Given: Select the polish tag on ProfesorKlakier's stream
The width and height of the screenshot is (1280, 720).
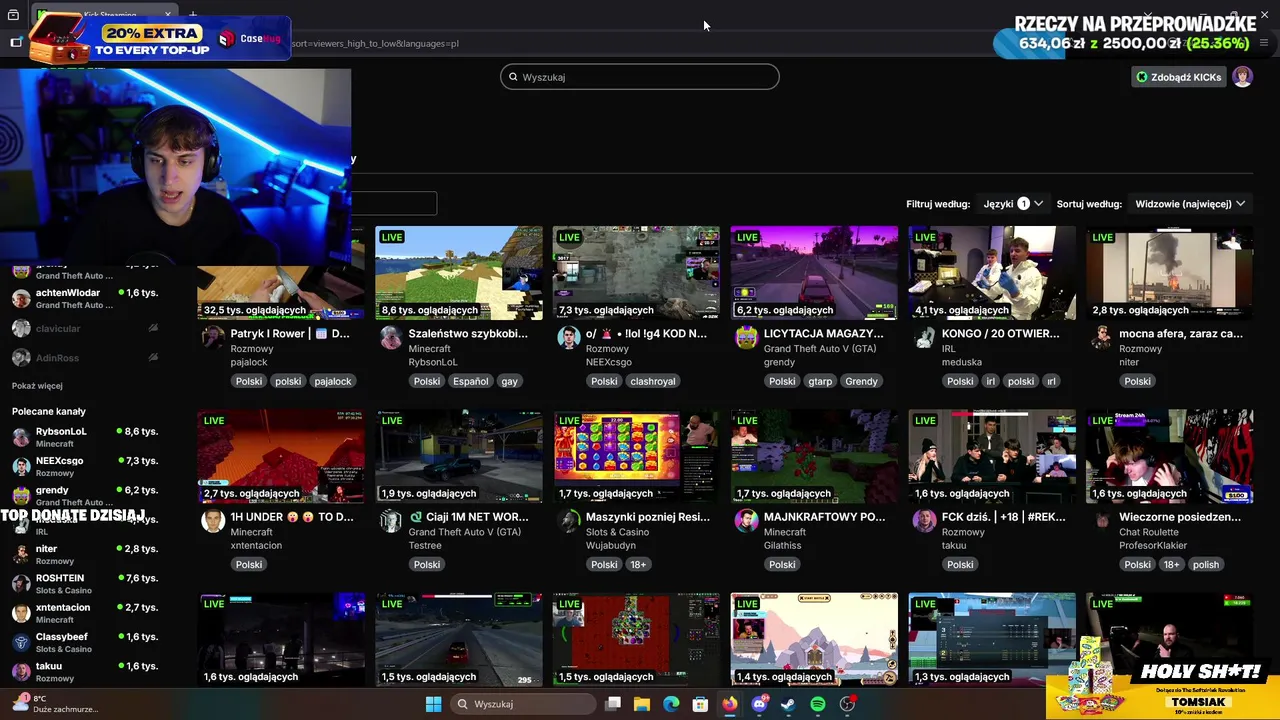Looking at the screenshot, I should 1206,564.
